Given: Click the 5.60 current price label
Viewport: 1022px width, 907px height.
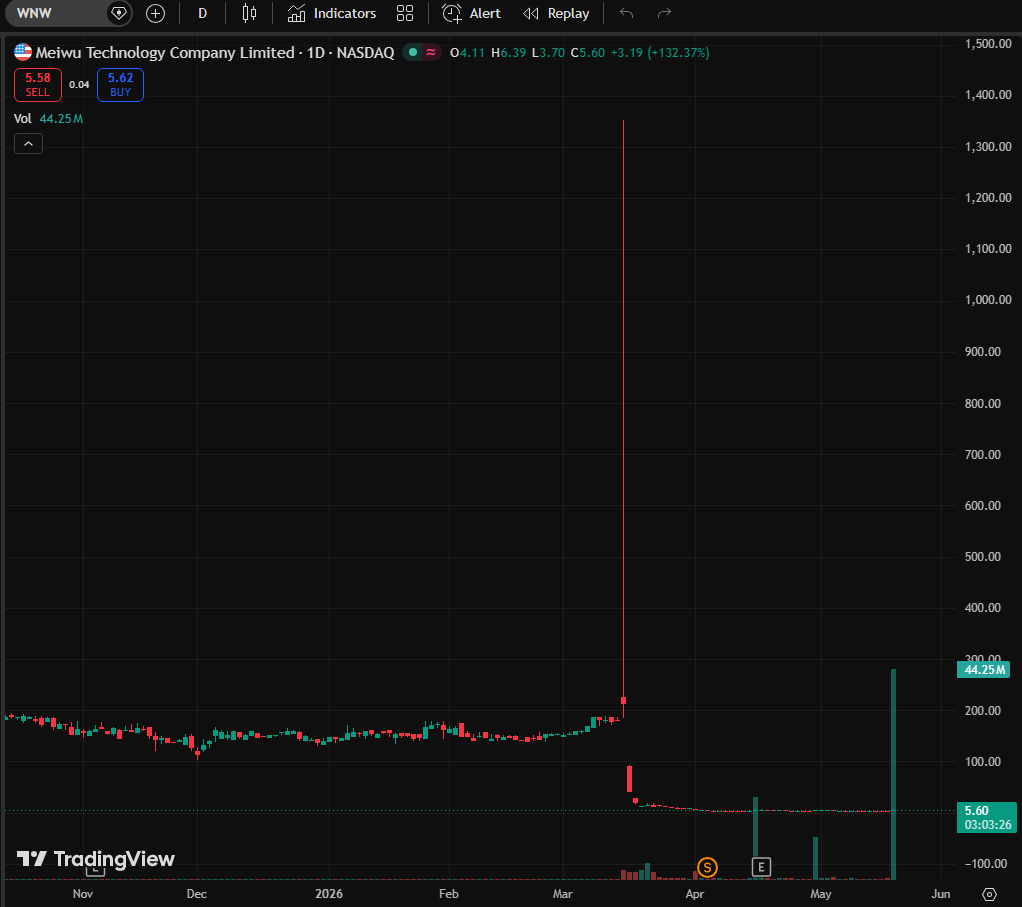Looking at the screenshot, I should click(987, 817).
